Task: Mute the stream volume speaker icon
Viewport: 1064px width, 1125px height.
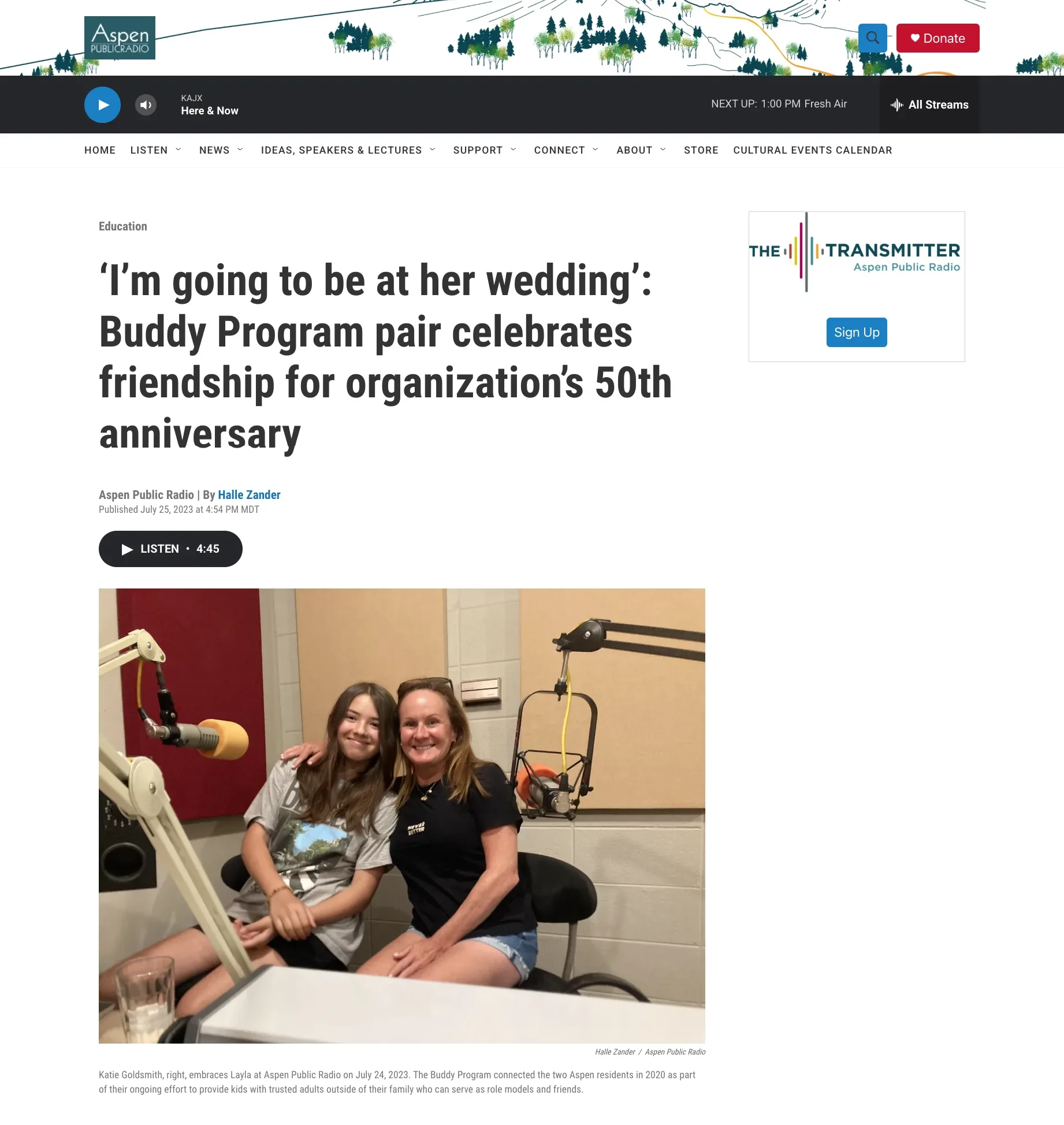Action: click(x=146, y=105)
